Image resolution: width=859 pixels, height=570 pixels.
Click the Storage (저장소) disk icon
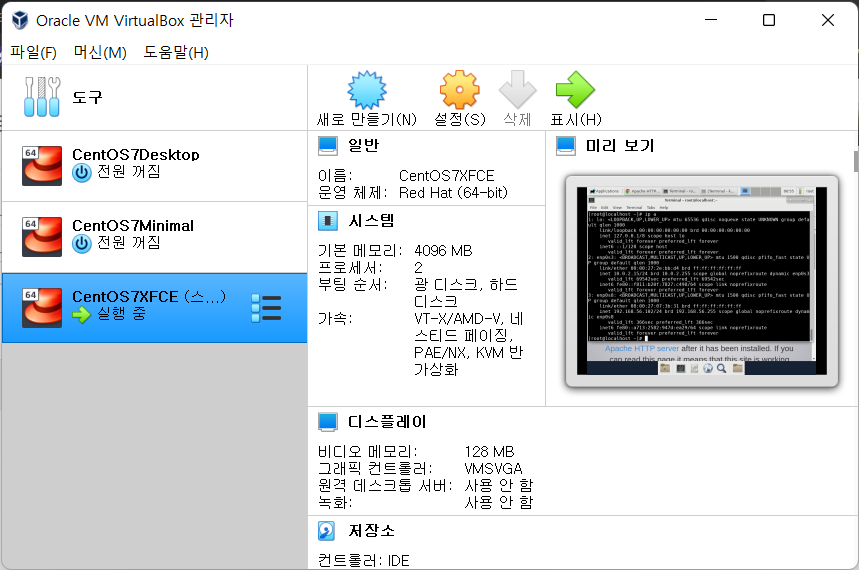tap(327, 531)
